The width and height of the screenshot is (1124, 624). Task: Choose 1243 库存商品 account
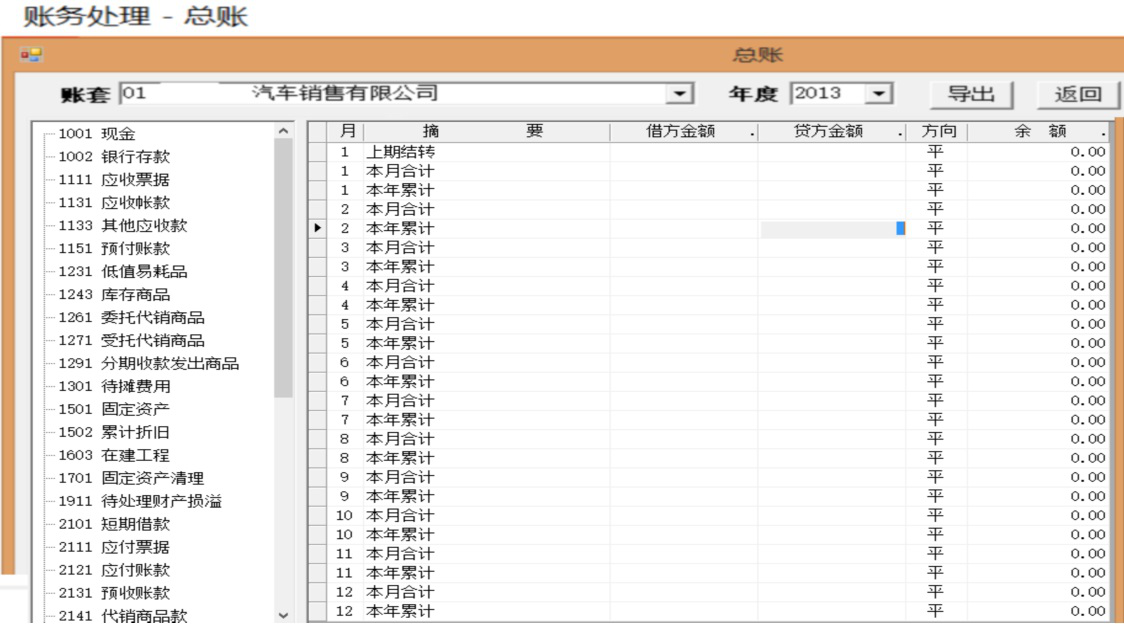pyautogui.click(x=113, y=295)
